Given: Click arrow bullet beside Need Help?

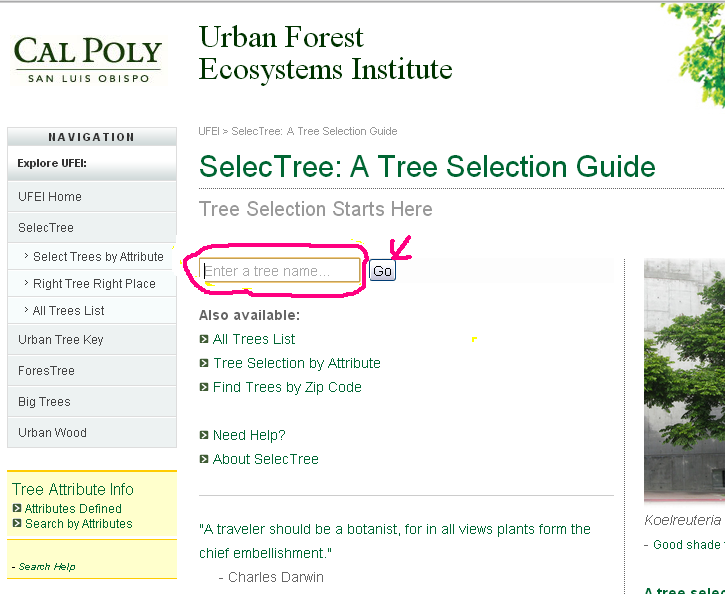Looking at the screenshot, I should pyautogui.click(x=204, y=435).
